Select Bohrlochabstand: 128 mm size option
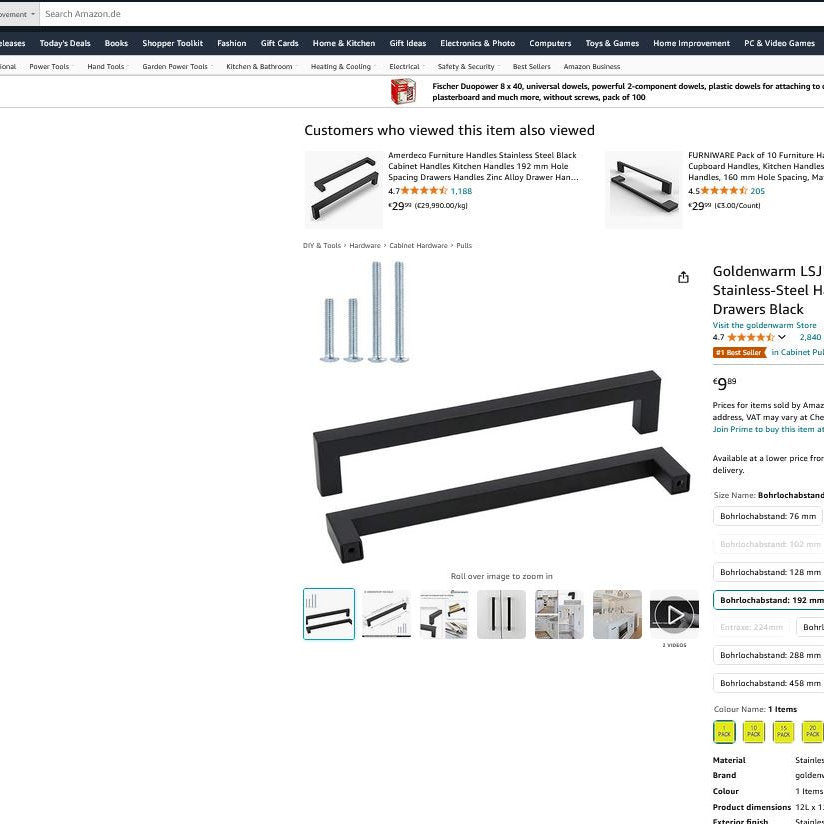Viewport: 824px width, 824px height. (768, 572)
